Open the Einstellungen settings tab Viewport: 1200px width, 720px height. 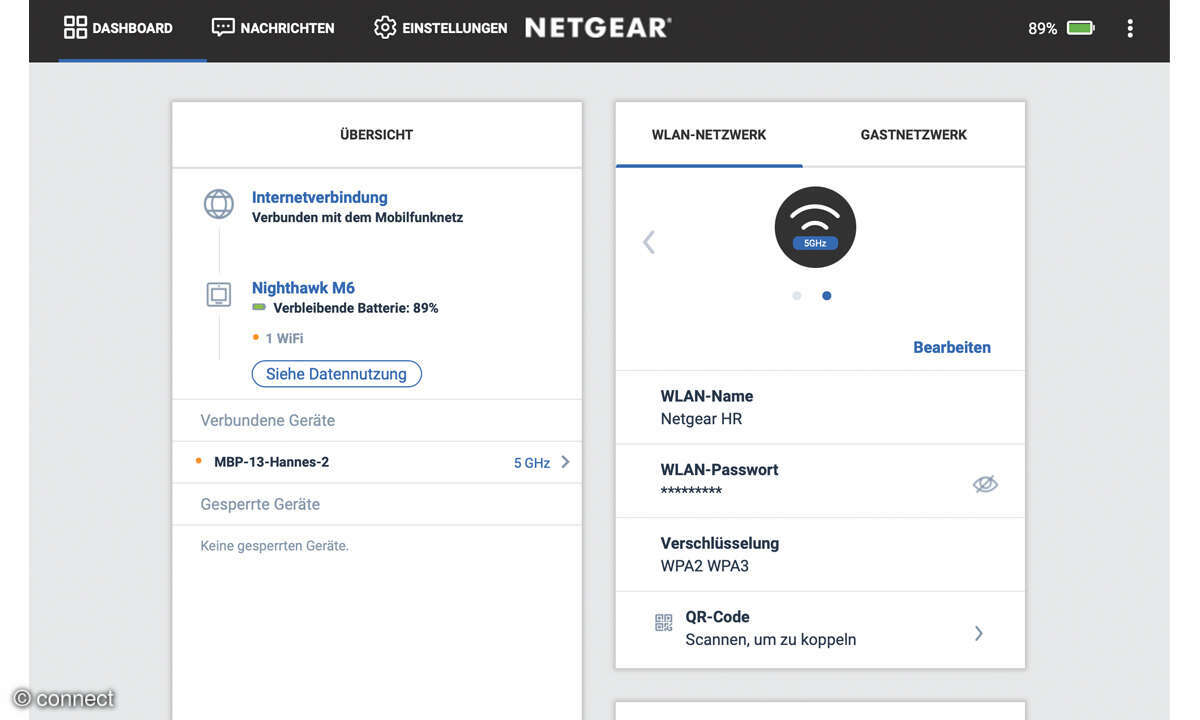pos(440,28)
